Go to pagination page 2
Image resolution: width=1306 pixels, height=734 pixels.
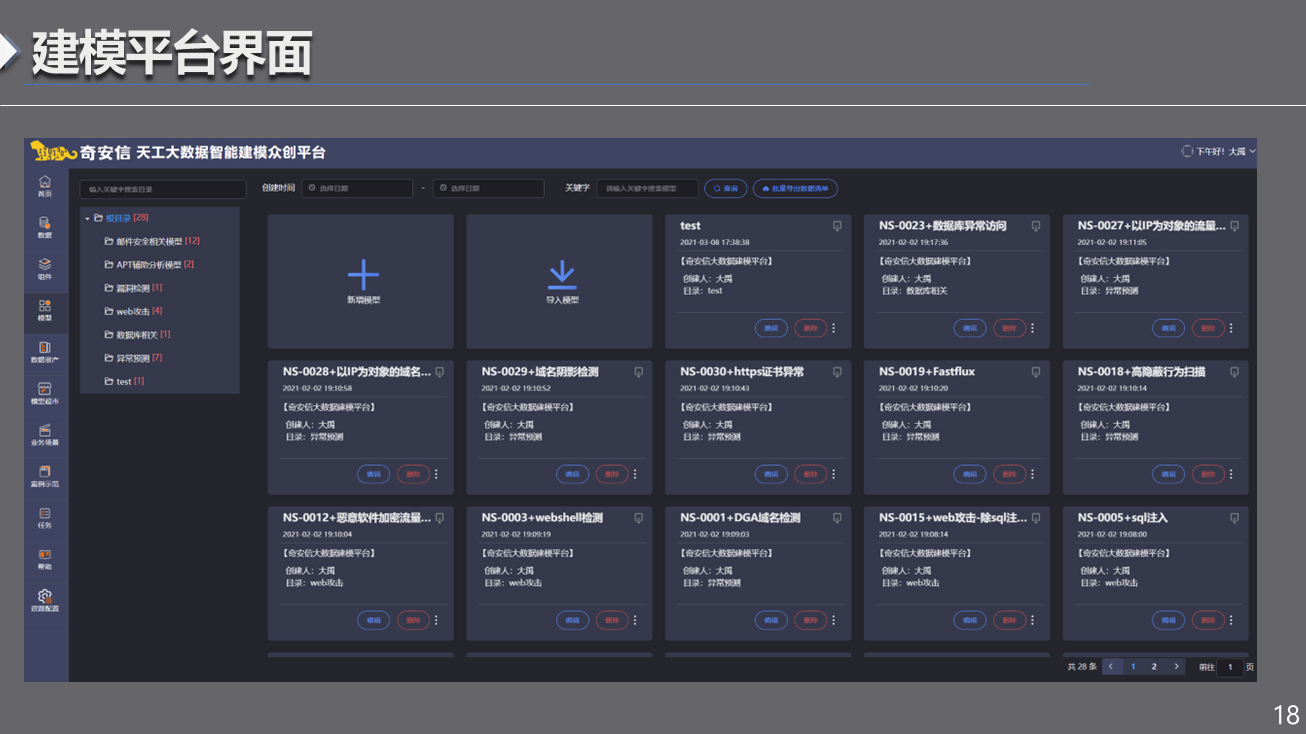(x=1154, y=667)
